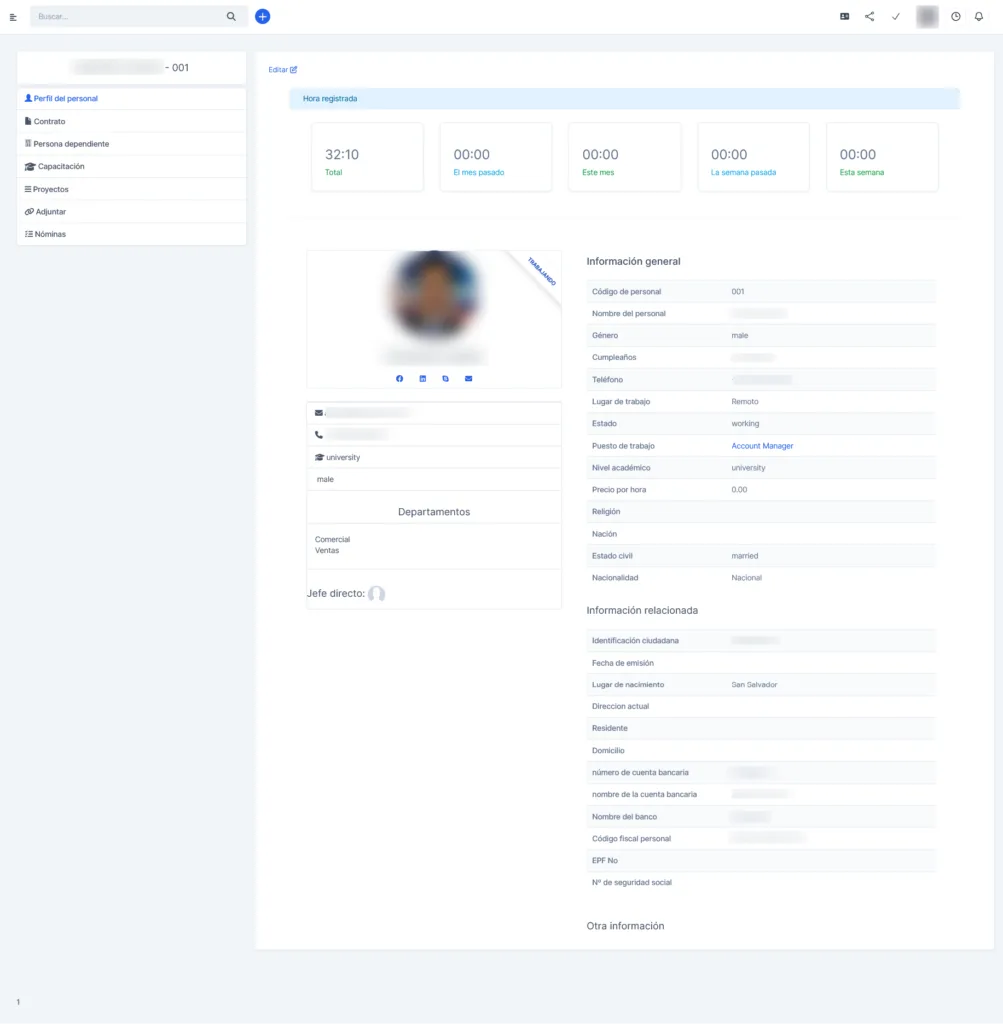Screen dimensions: 1003x1024
Task: Click the envelope email icon under photo
Action: point(468,378)
